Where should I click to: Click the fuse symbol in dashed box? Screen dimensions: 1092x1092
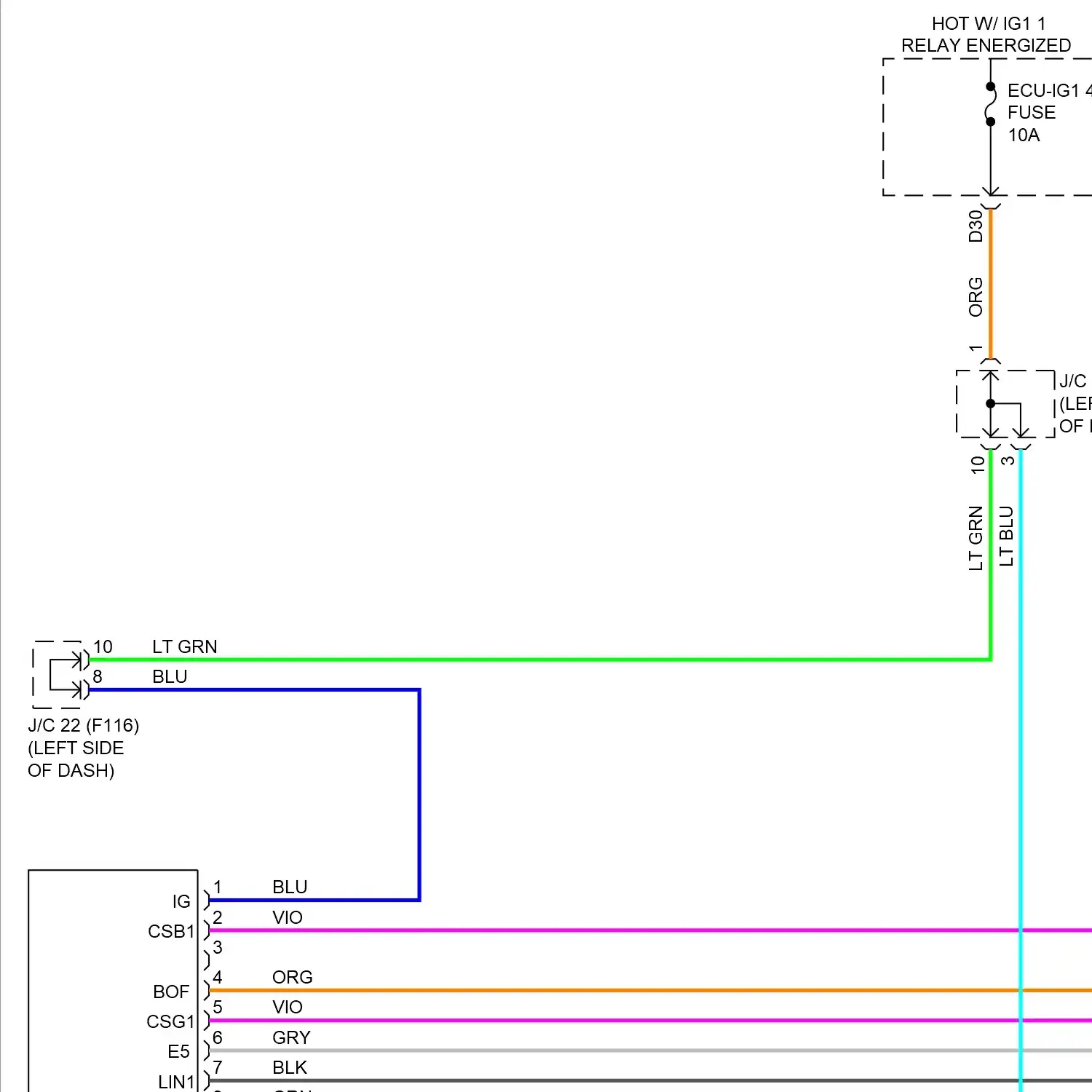(990, 104)
